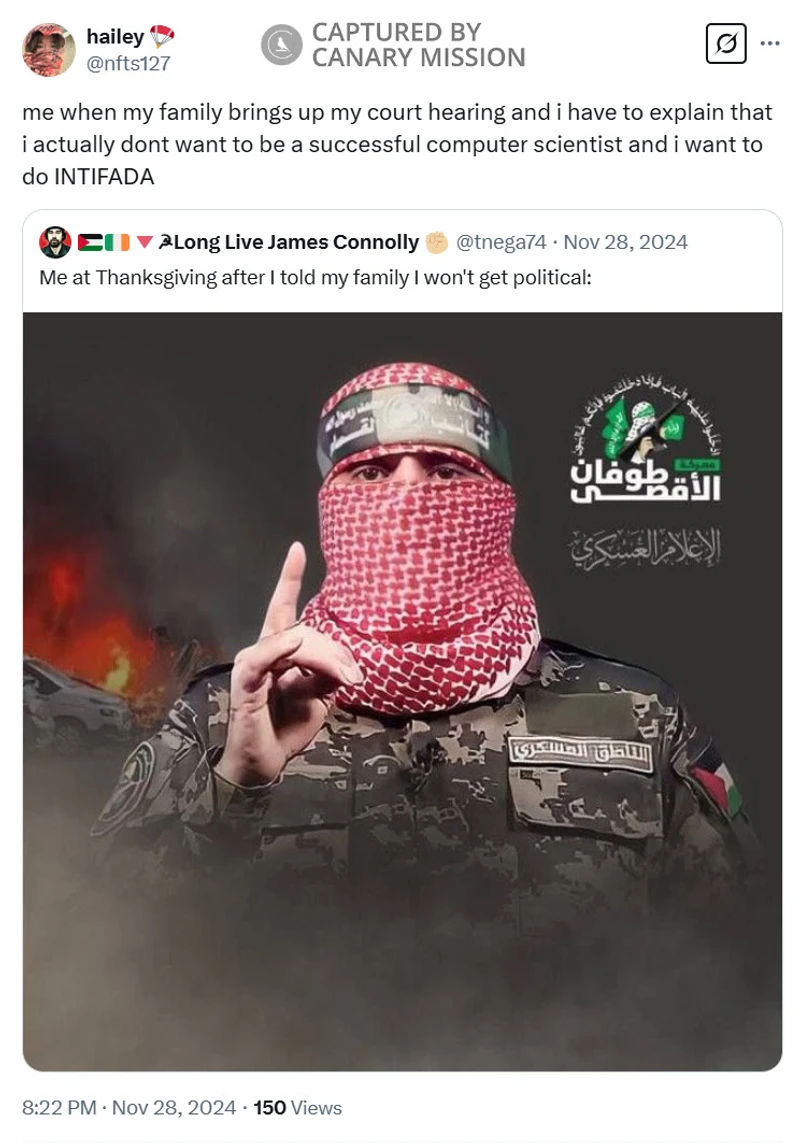The image size is (800, 1143).
Task: Visit the @nfts127 handle
Action: coord(128,63)
